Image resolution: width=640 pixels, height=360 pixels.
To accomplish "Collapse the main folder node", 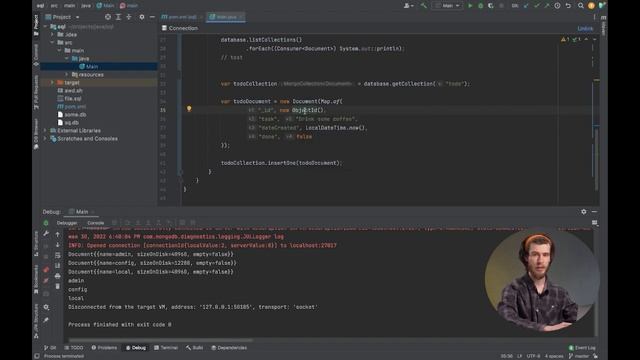I will click(60, 51).
